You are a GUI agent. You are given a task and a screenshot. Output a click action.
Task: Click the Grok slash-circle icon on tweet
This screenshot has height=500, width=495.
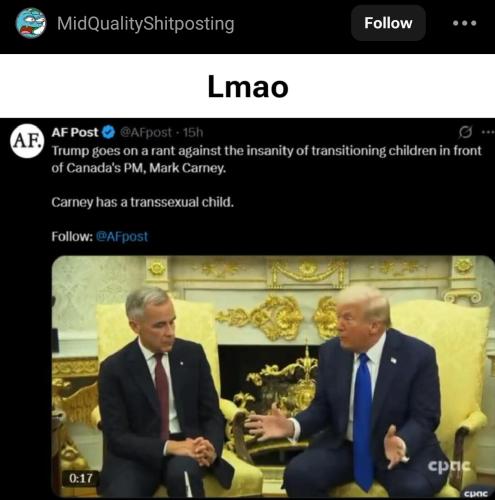coord(465,132)
